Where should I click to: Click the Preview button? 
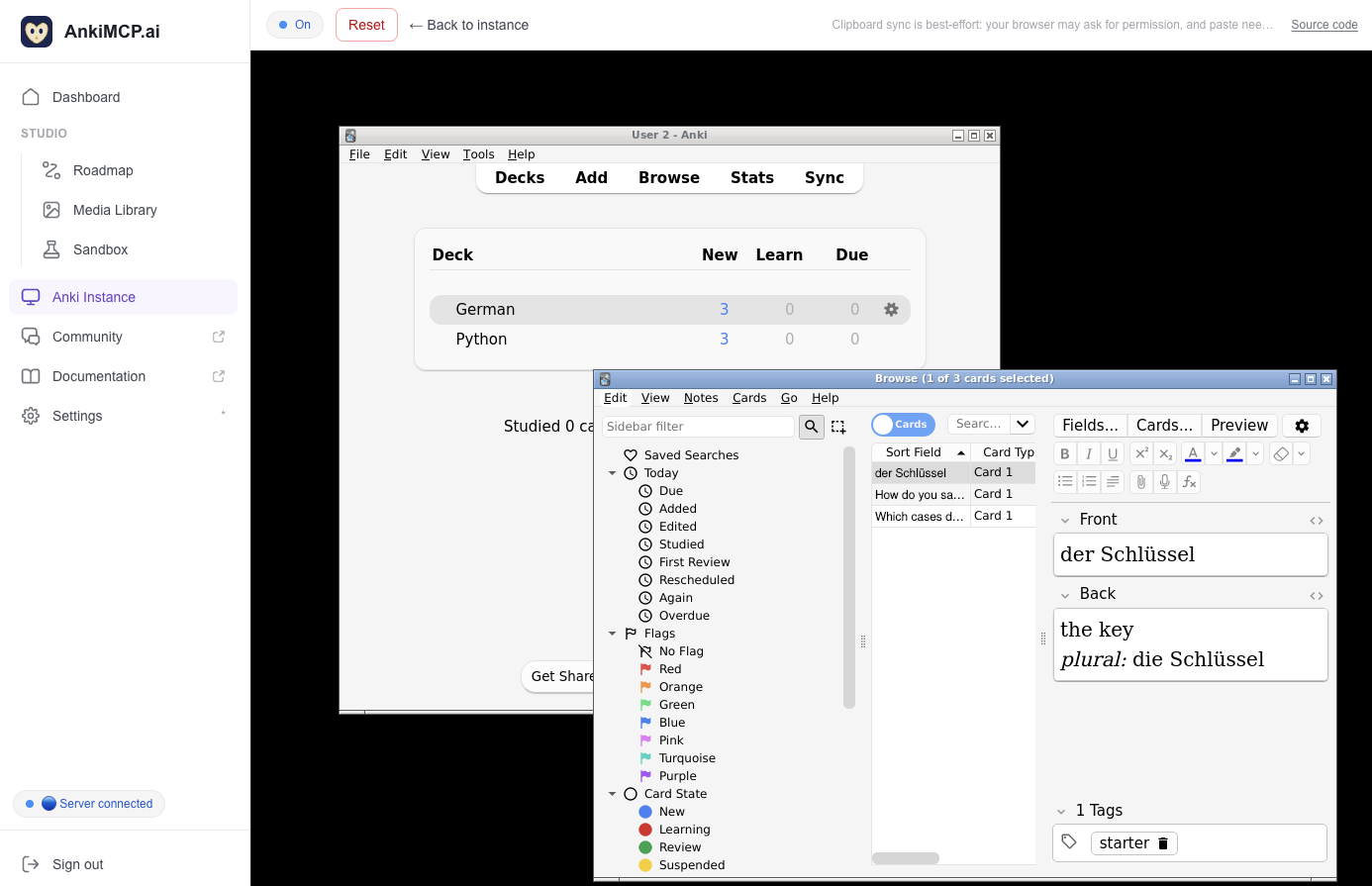(1239, 426)
